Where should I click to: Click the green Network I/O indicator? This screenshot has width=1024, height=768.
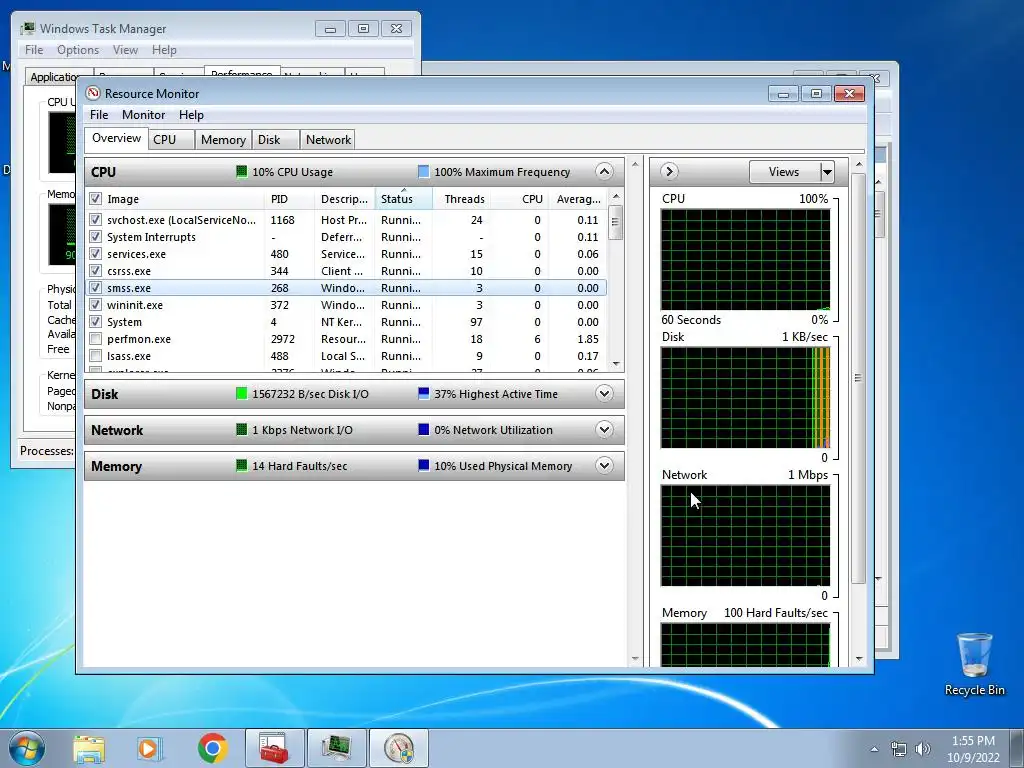(242, 430)
